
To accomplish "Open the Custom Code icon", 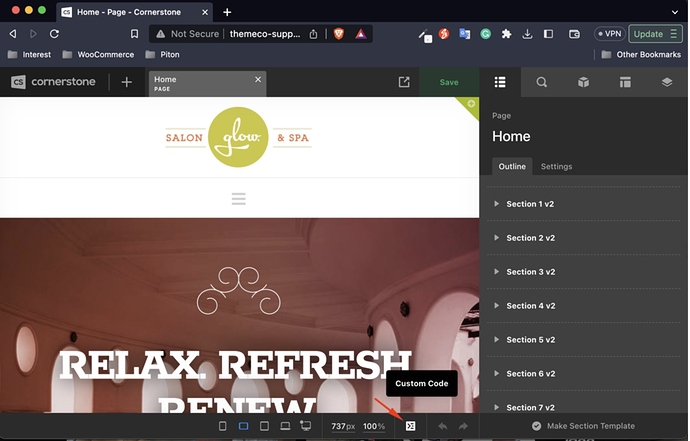I will (410, 426).
